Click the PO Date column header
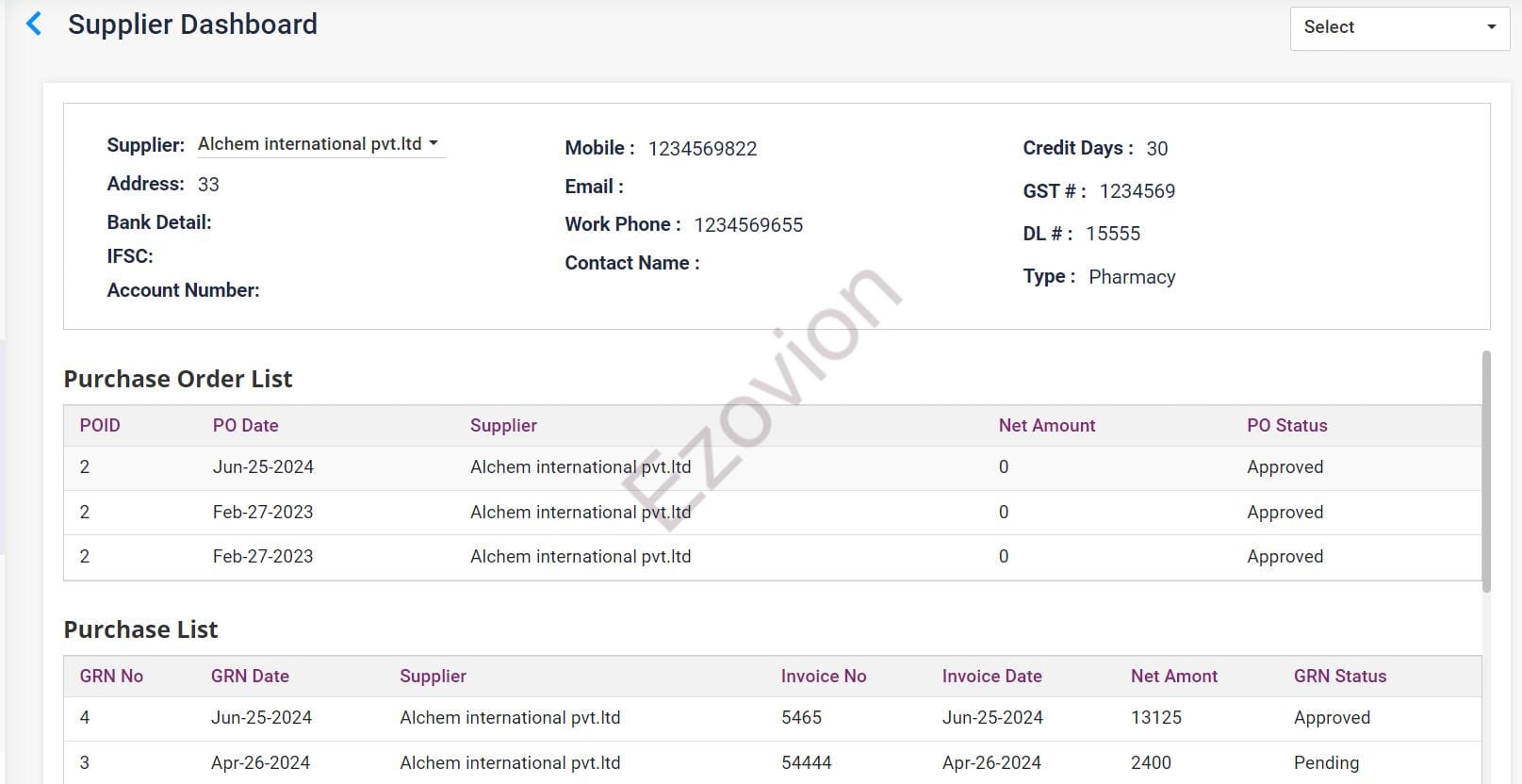 pos(245,426)
